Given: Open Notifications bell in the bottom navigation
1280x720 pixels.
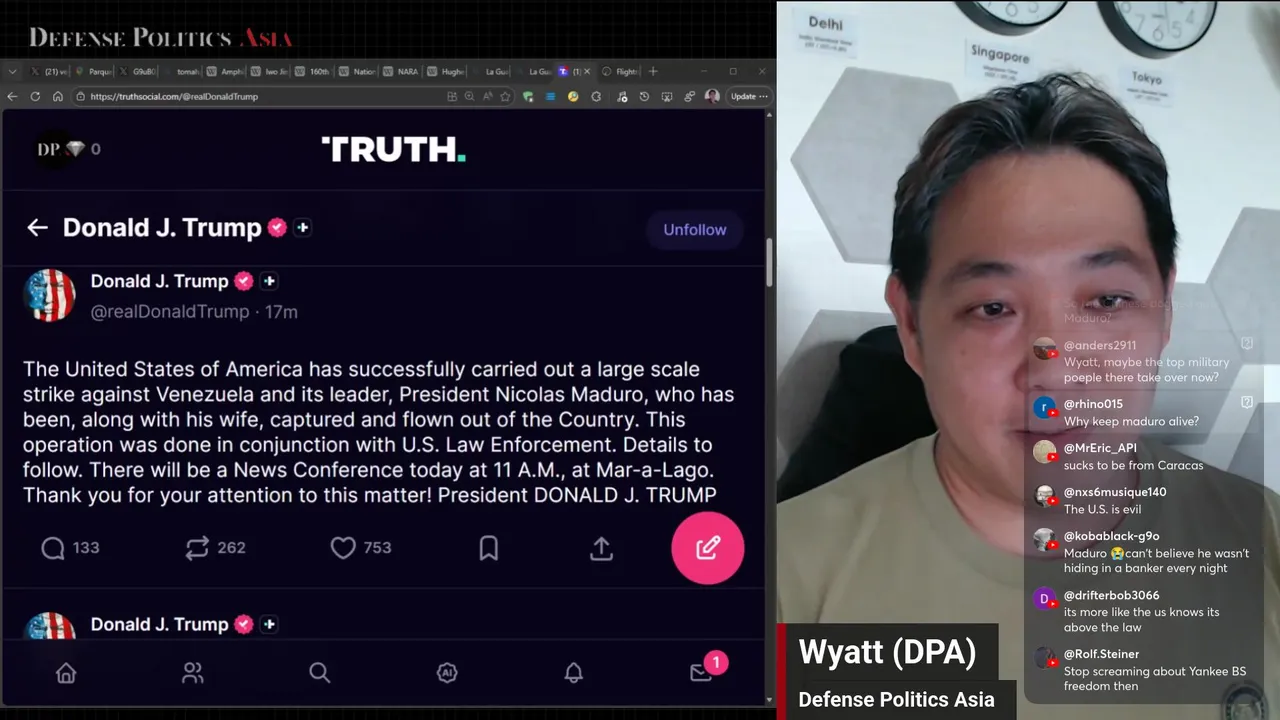Looking at the screenshot, I should point(574,673).
